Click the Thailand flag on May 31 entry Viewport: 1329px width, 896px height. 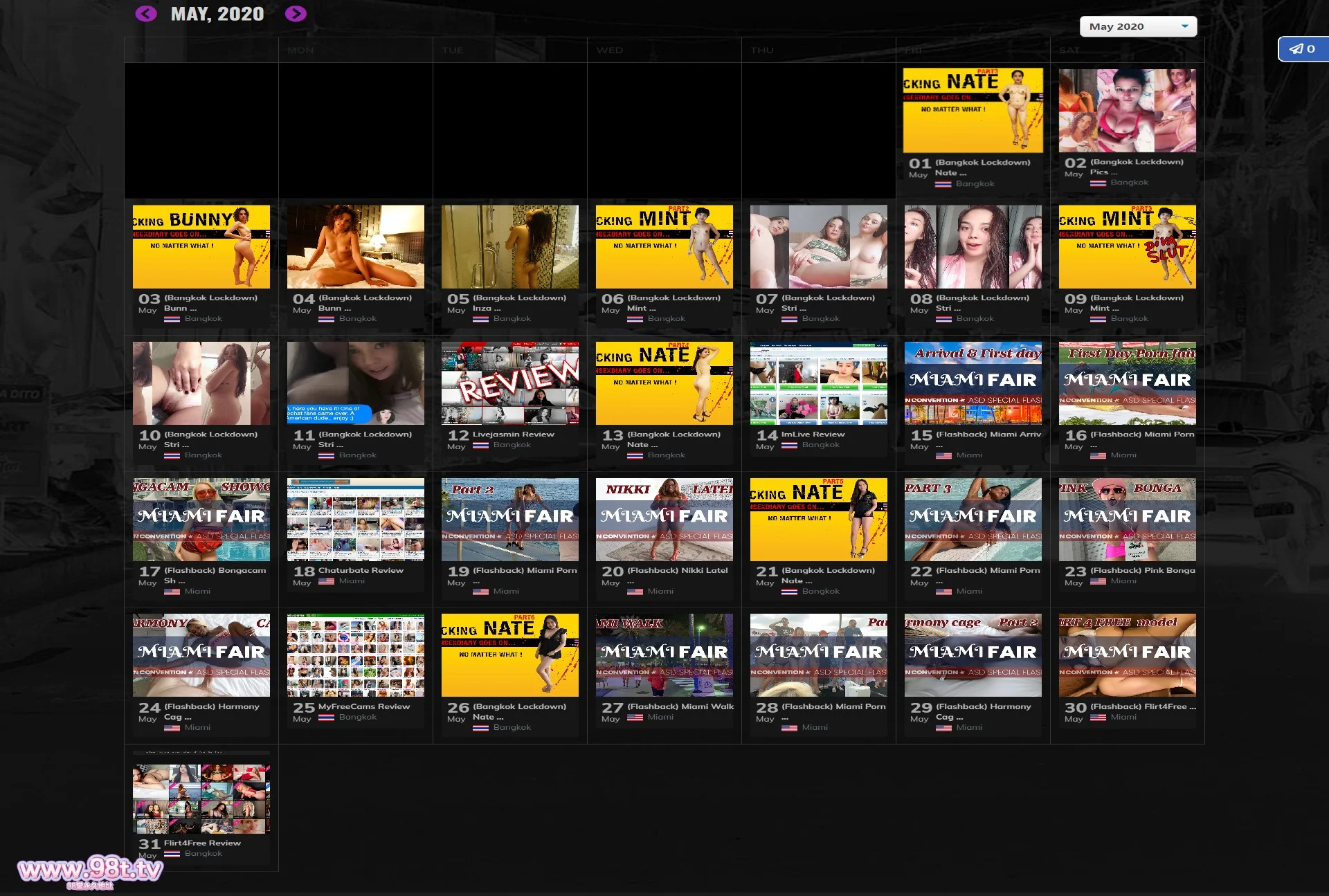[x=172, y=854]
